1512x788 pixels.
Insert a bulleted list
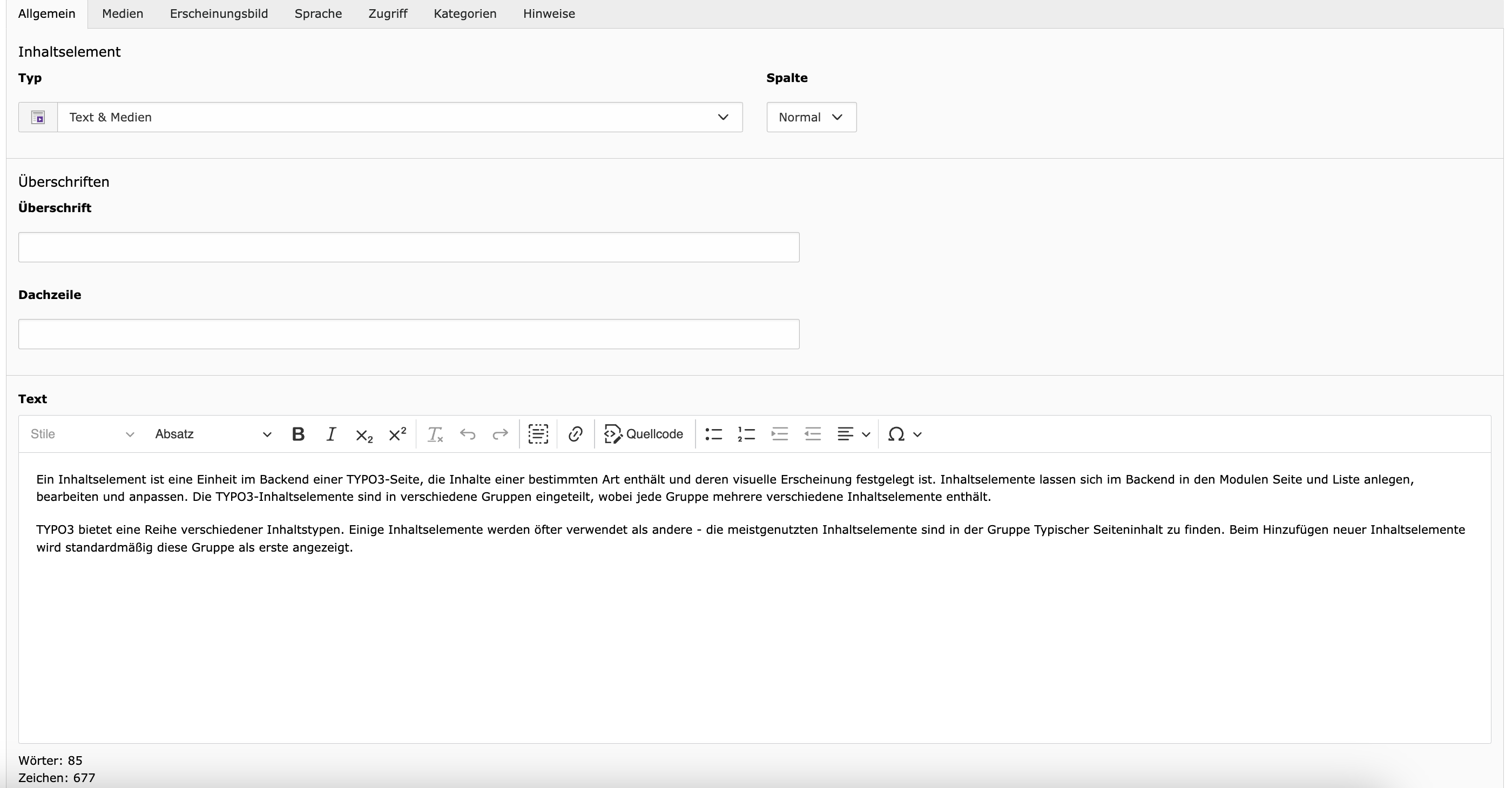click(713, 434)
